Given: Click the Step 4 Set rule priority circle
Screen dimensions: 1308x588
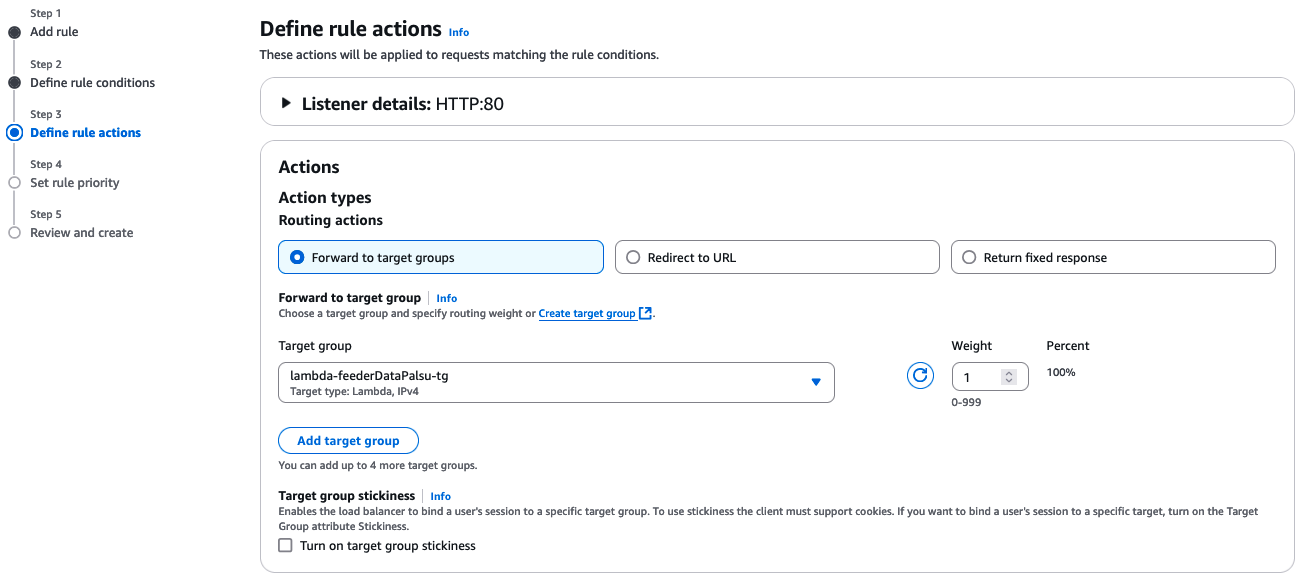Looking at the screenshot, I should tap(14, 183).
